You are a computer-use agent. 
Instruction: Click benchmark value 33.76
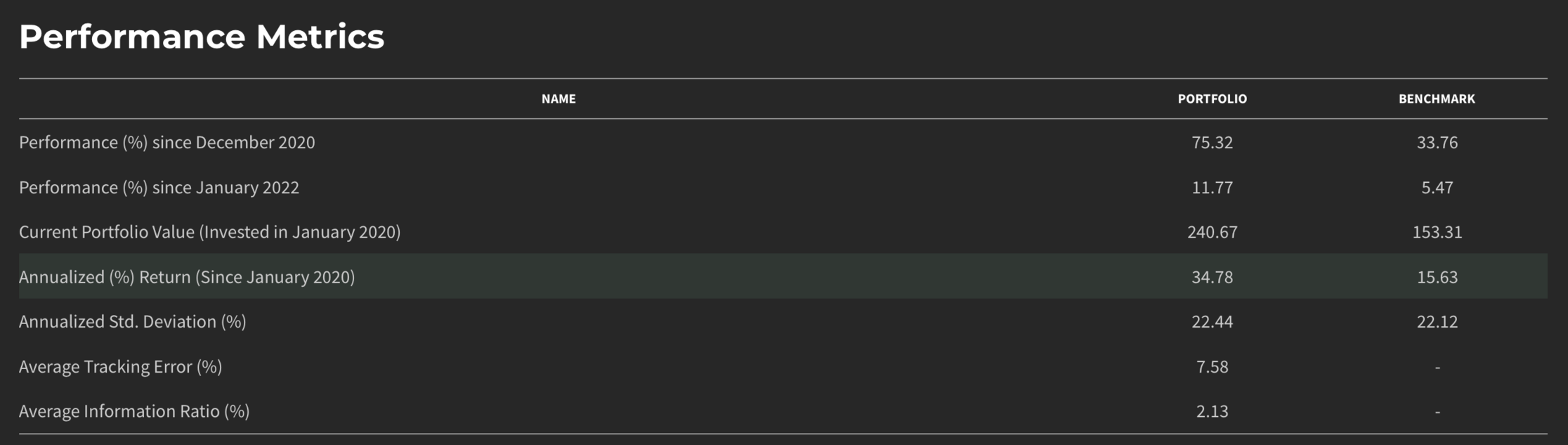click(1437, 143)
